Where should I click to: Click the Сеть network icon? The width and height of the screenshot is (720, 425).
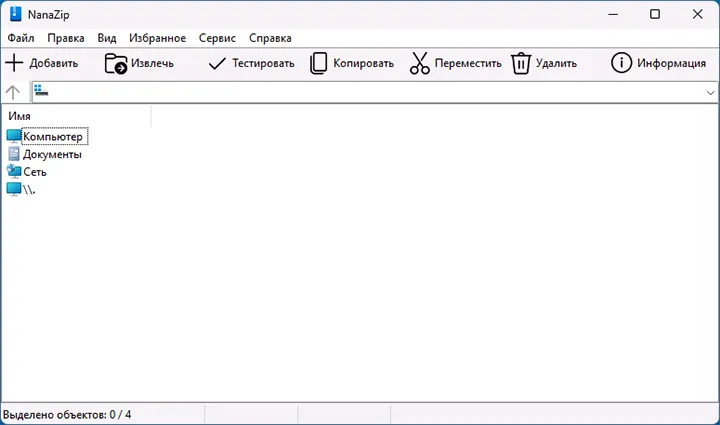point(14,171)
